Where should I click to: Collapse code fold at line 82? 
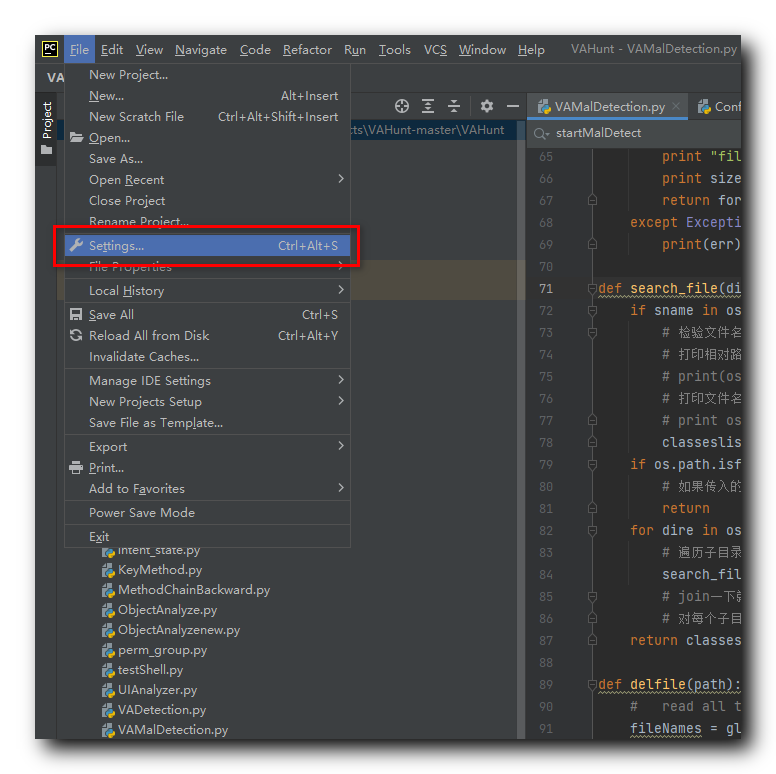[592, 531]
